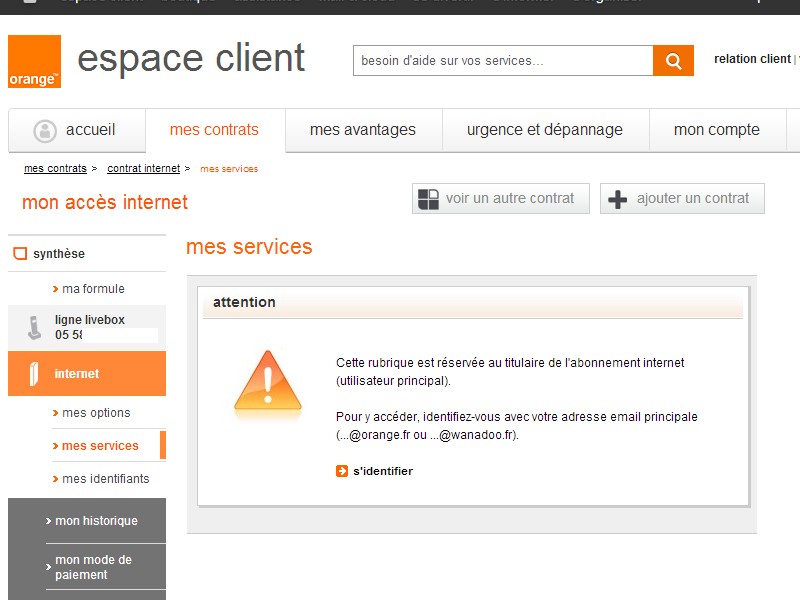
Task: Open mes services sidebar link
Action: [x=101, y=446]
